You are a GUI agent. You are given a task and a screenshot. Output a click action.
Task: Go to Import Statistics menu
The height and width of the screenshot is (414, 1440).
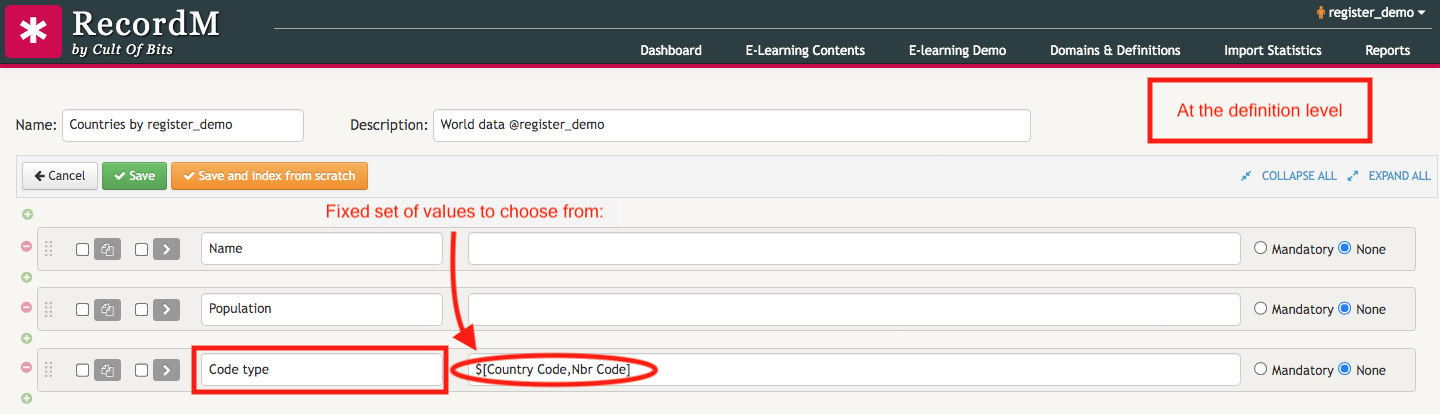pos(1273,50)
